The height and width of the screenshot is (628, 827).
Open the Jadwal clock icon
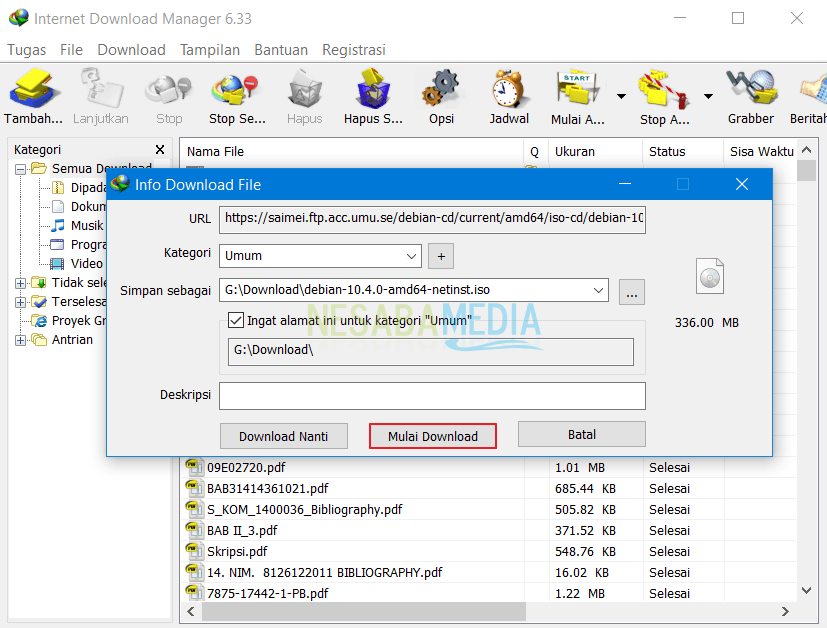(x=508, y=89)
